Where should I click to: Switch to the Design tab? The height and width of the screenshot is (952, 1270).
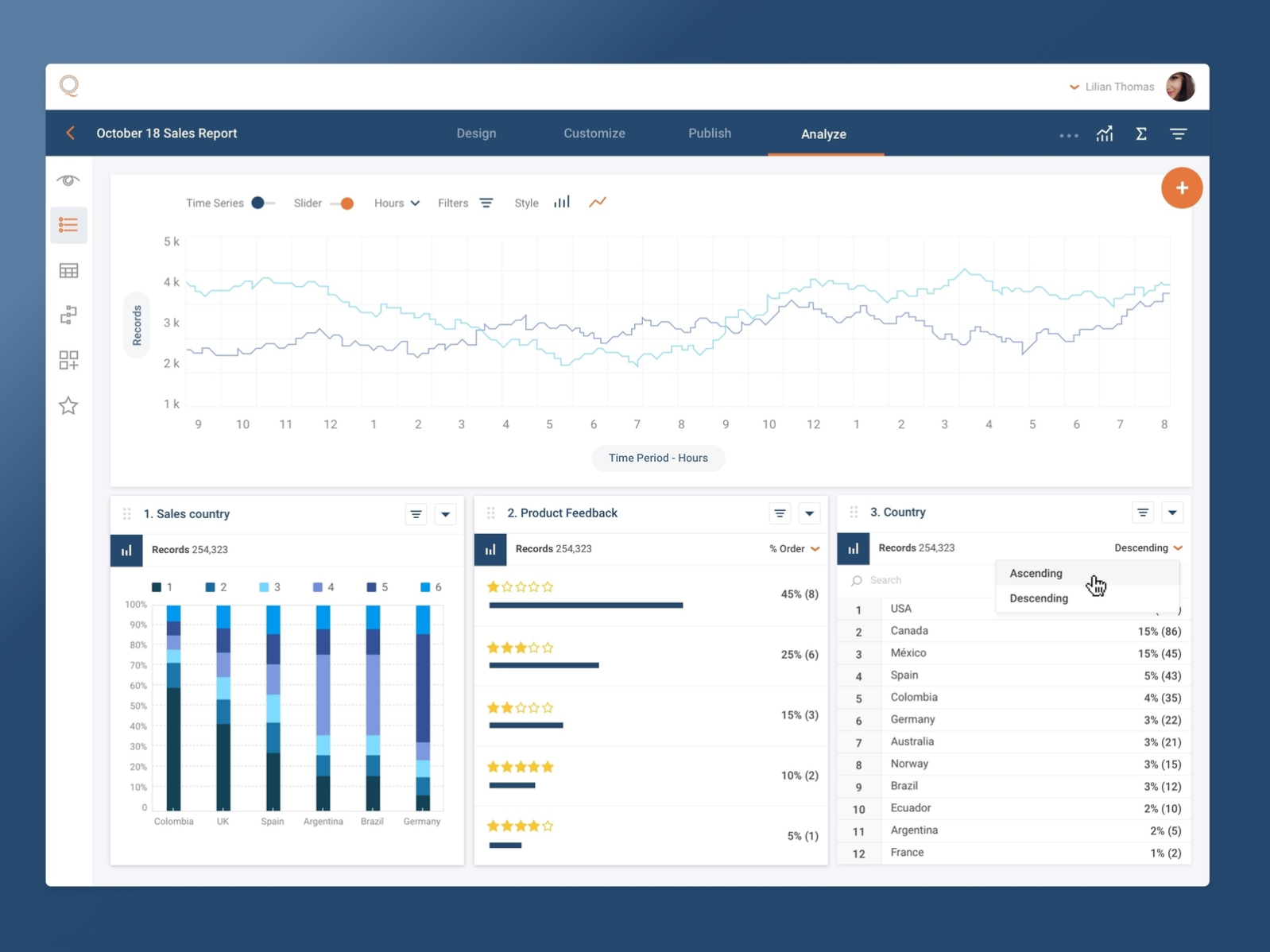[x=476, y=134]
